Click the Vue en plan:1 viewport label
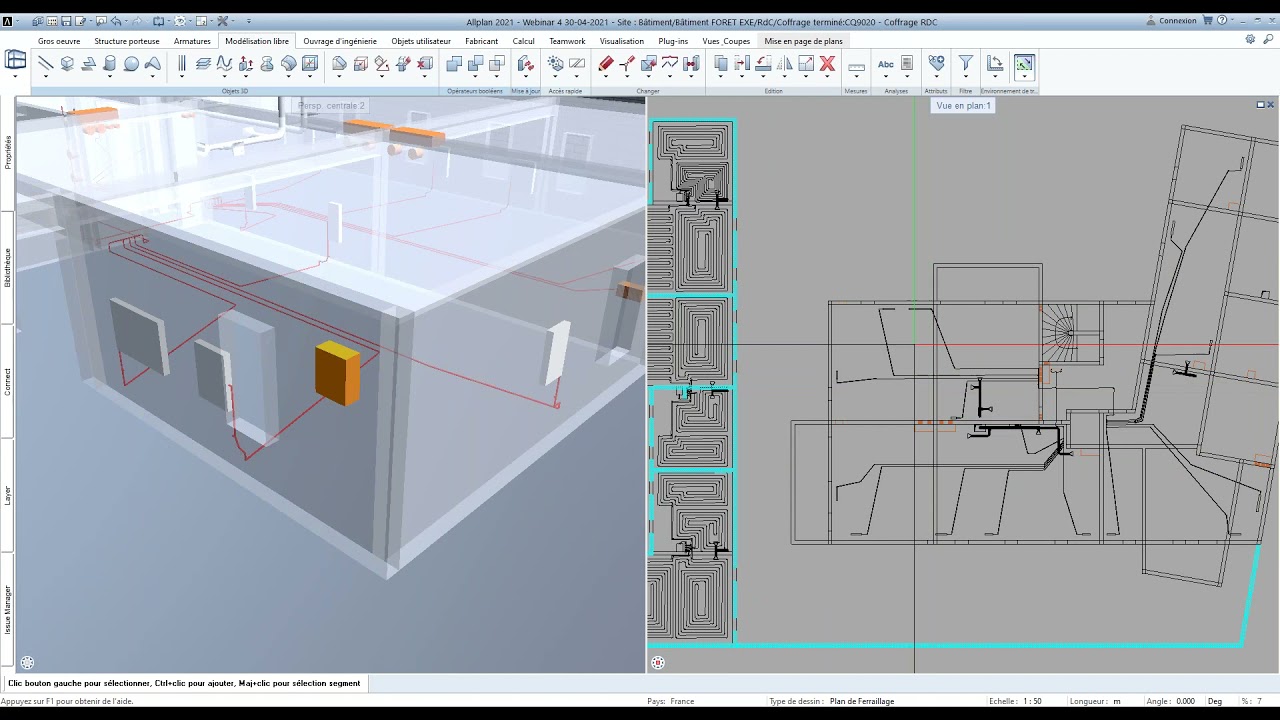 tap(963, 105)
